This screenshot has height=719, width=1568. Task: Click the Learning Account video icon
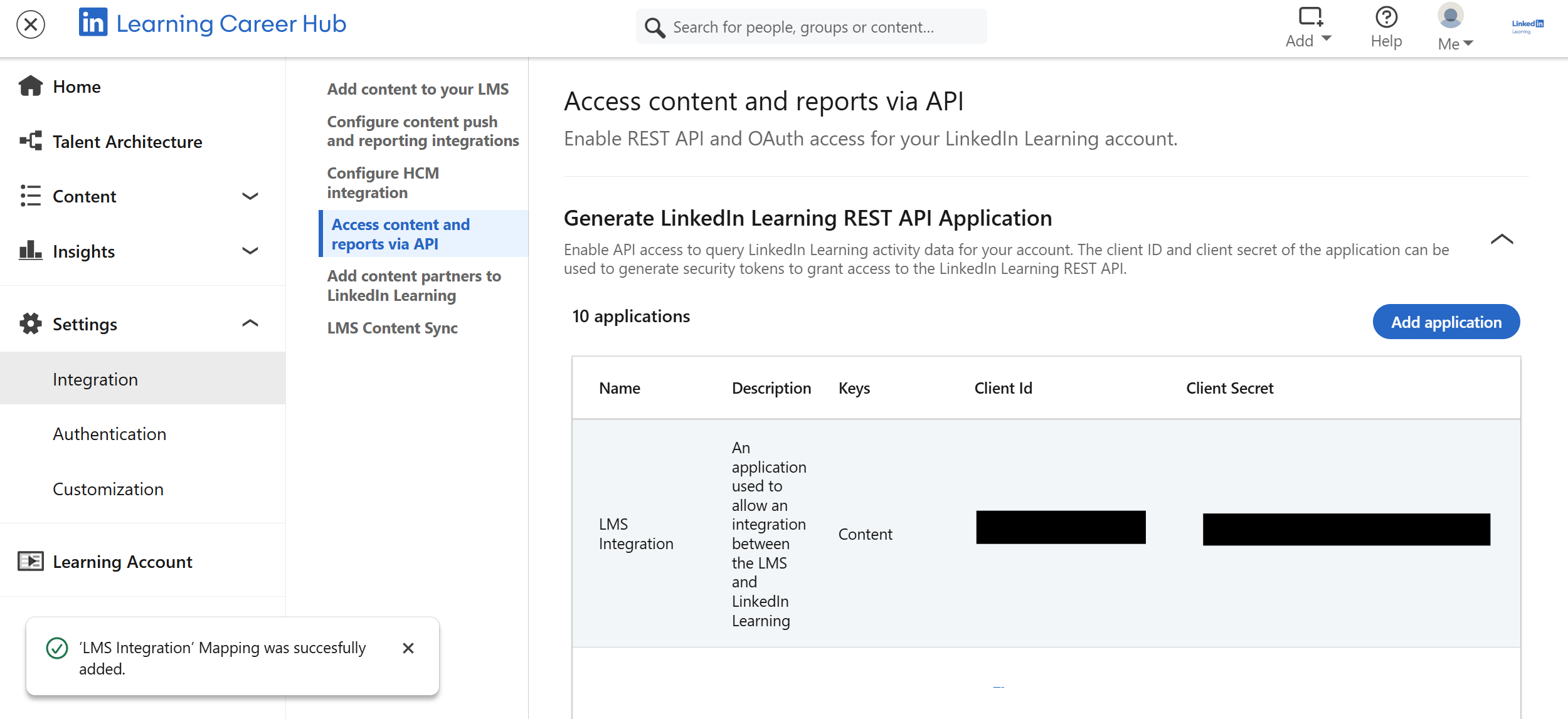[x=31, y=561]
